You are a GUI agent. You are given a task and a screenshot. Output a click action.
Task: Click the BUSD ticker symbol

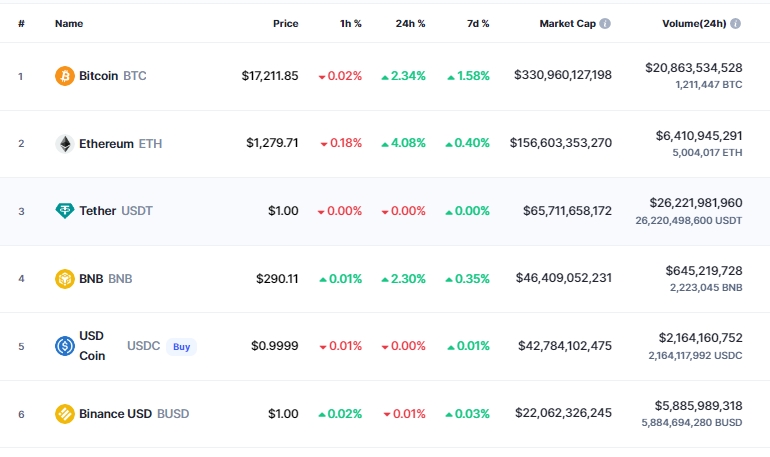coord(173,414)
